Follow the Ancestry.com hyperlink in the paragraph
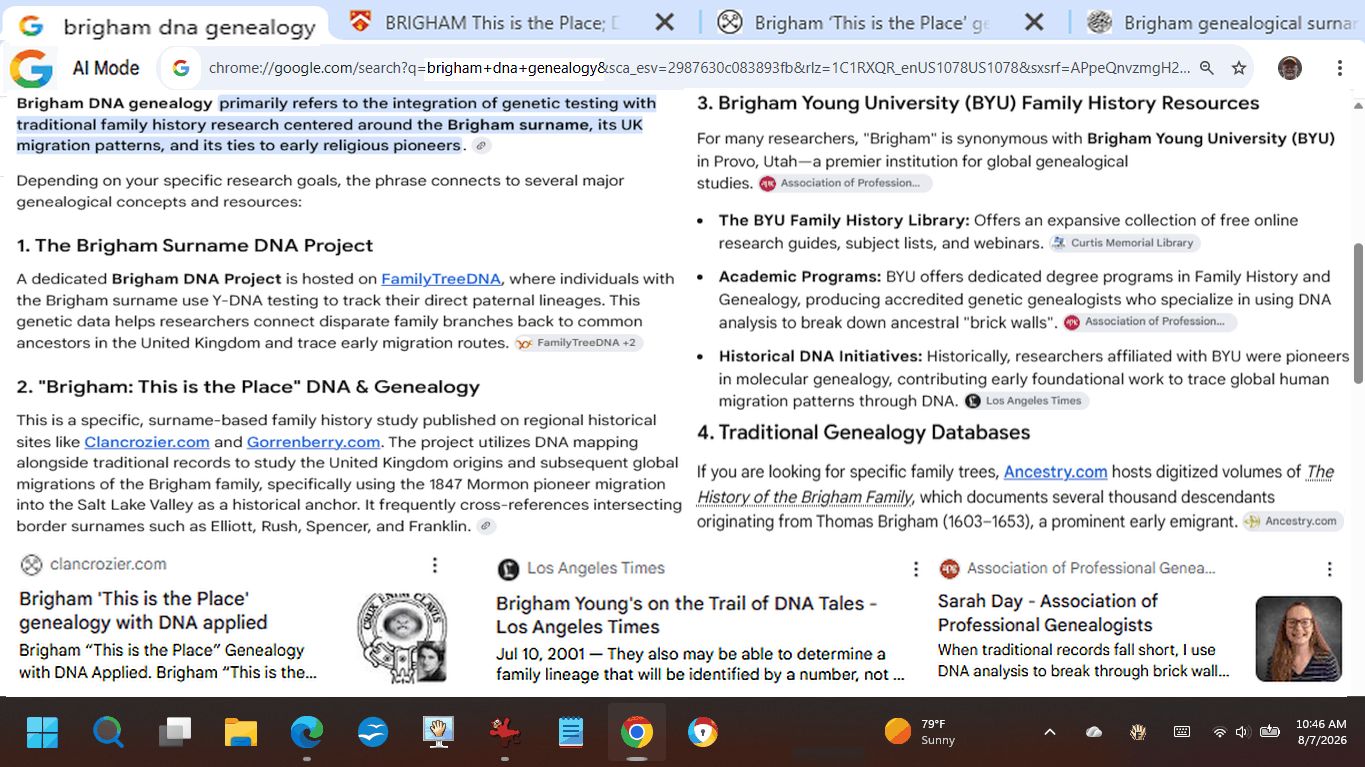1365x767 pixels. (x=1055, y=472)
